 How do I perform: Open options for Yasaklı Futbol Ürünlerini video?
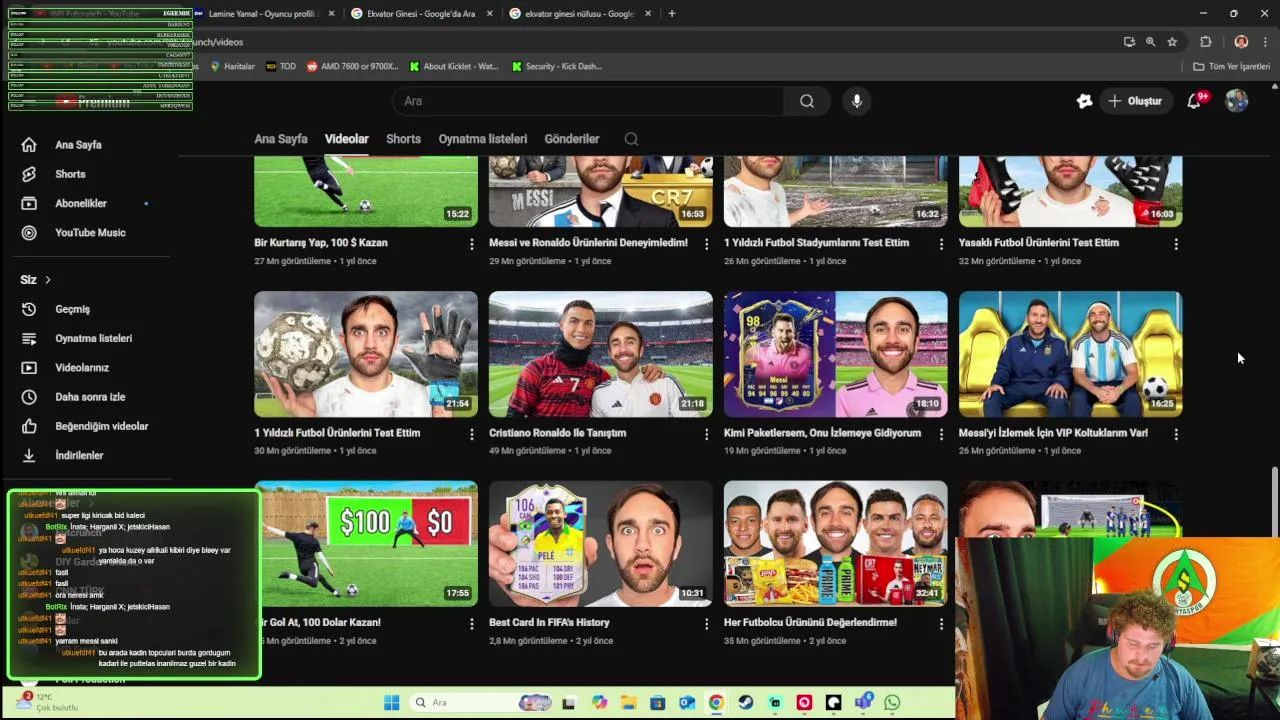tap(1176, 244)
